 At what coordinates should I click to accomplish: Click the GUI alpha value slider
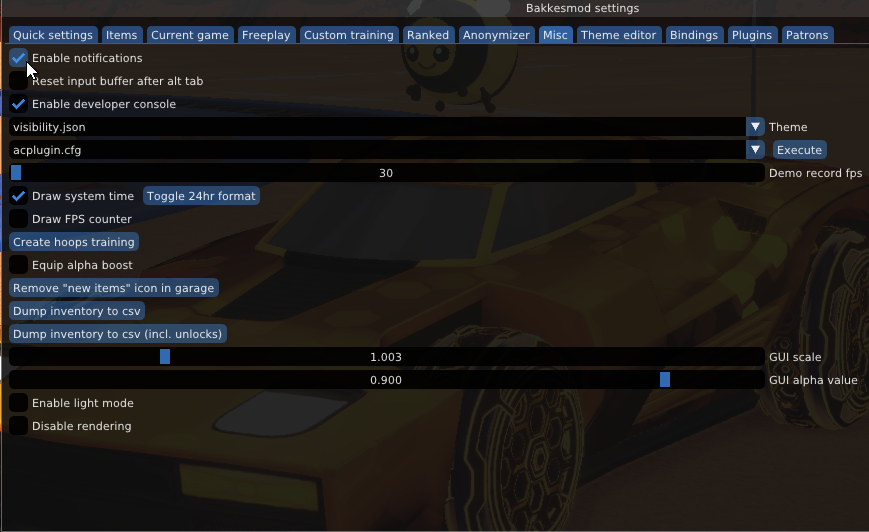click(x=386, y=380)
